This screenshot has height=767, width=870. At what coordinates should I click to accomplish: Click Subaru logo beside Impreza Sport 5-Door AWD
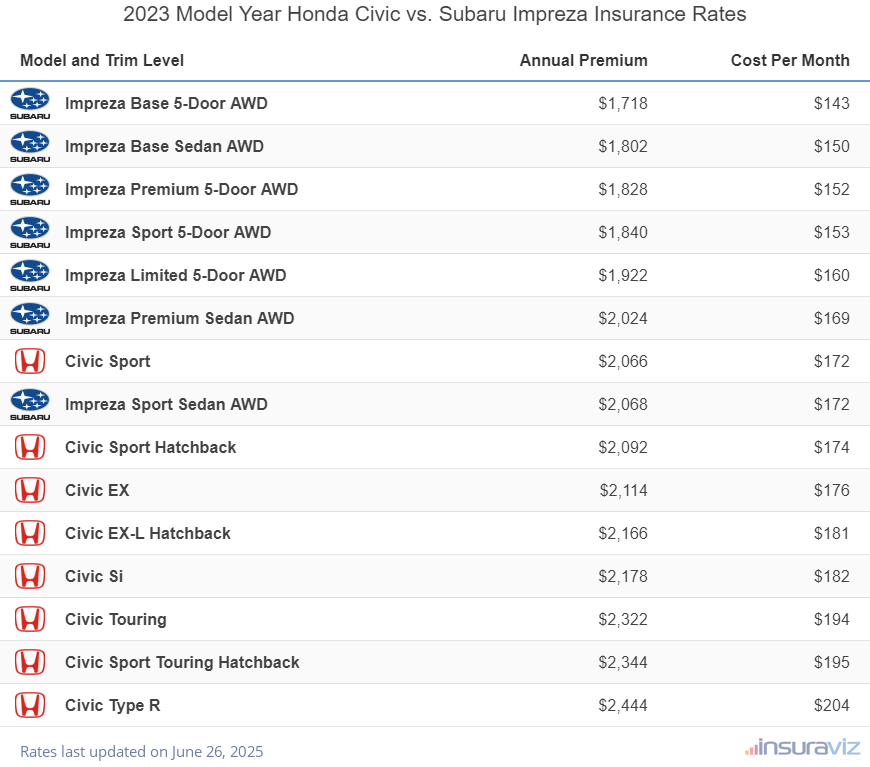30,233
